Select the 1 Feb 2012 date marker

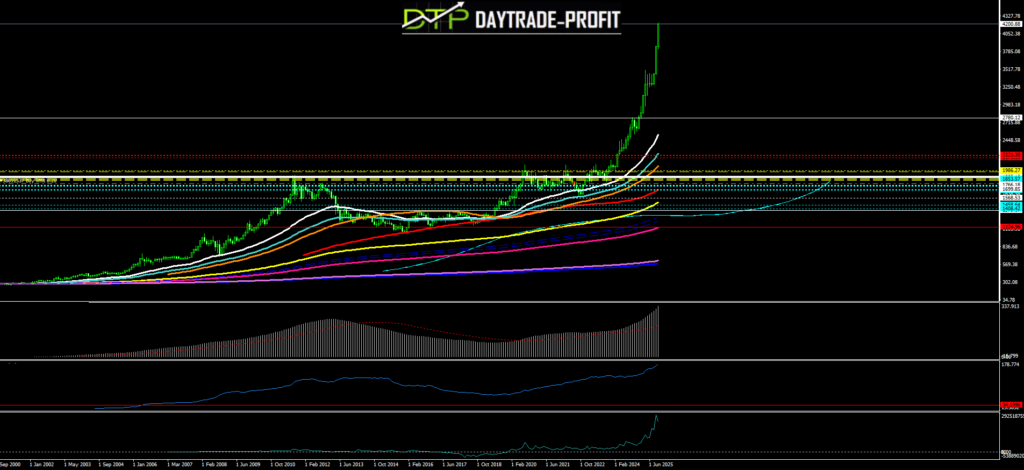318,464
